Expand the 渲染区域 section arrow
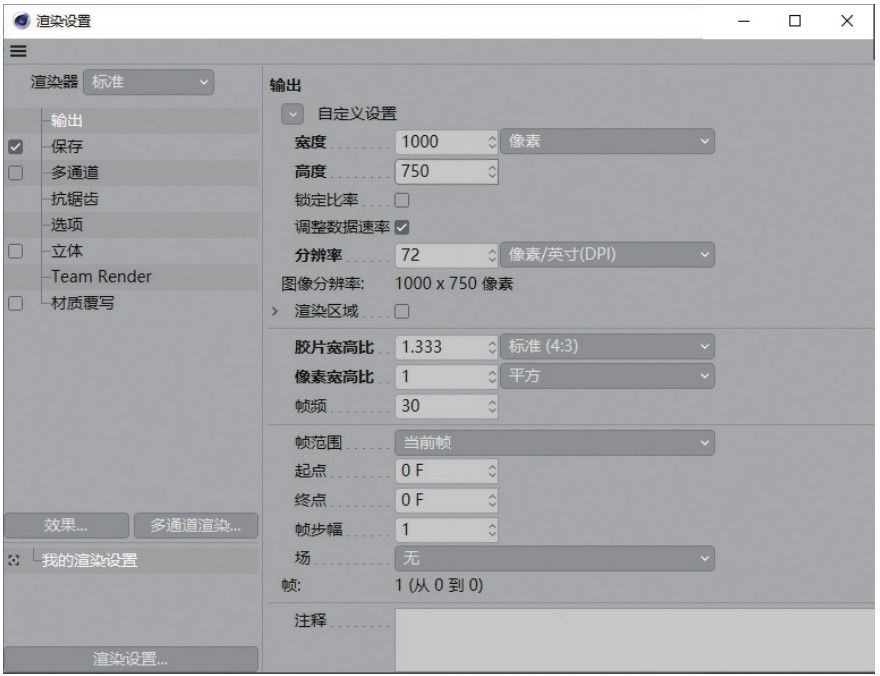Viewport: 880px width, 676px height. [275, 311]
